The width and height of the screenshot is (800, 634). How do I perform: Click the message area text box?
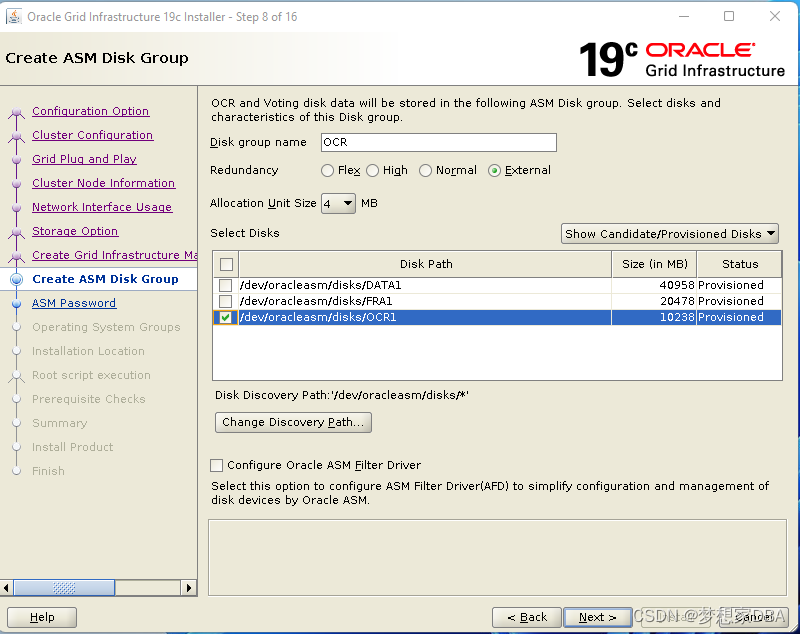pyautogui.click(x=497, y=557)
